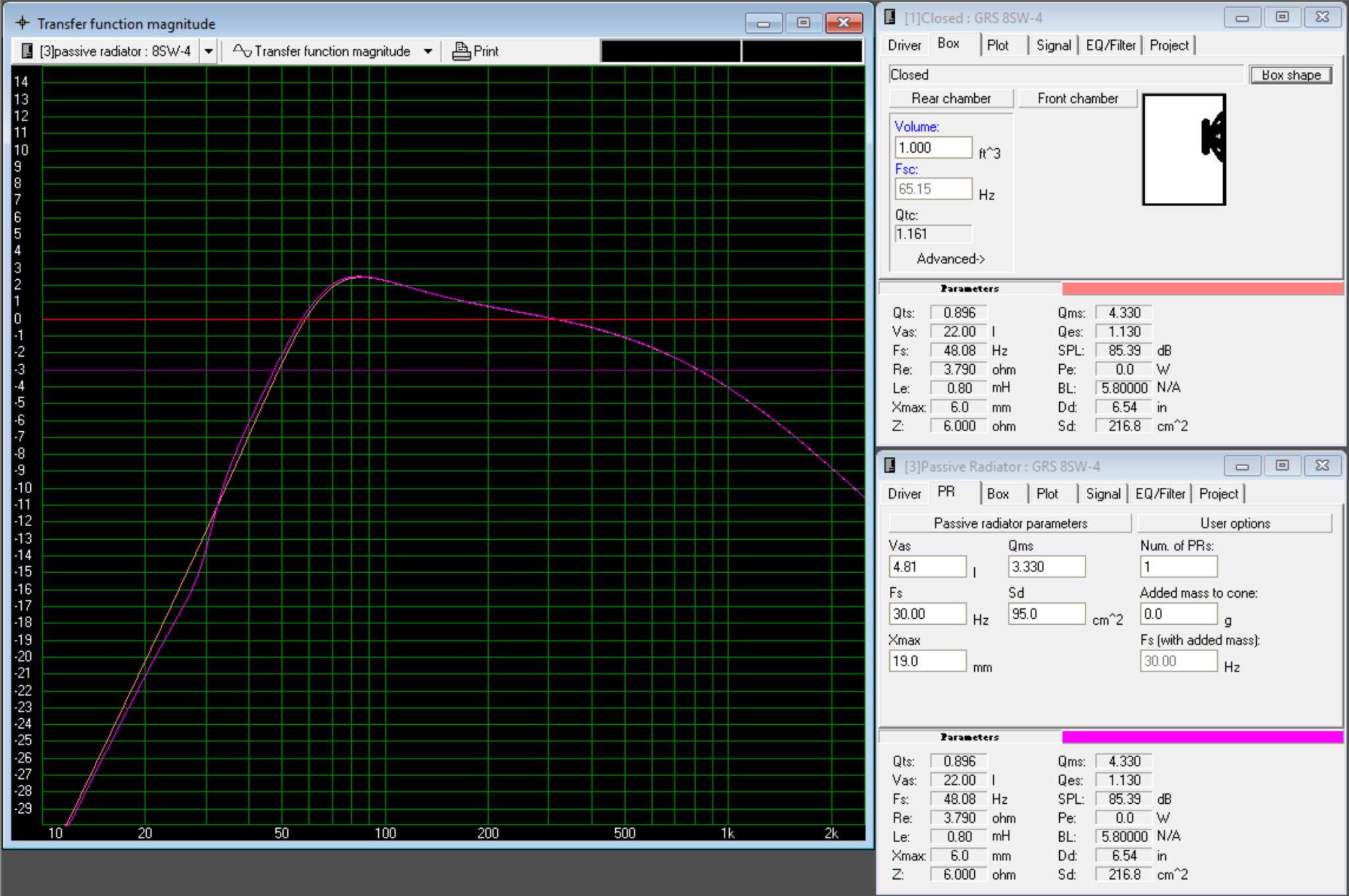Switch to Plot tab in Passive Radiator window
Screen dimensions: 1349x896
[1047, 494]
